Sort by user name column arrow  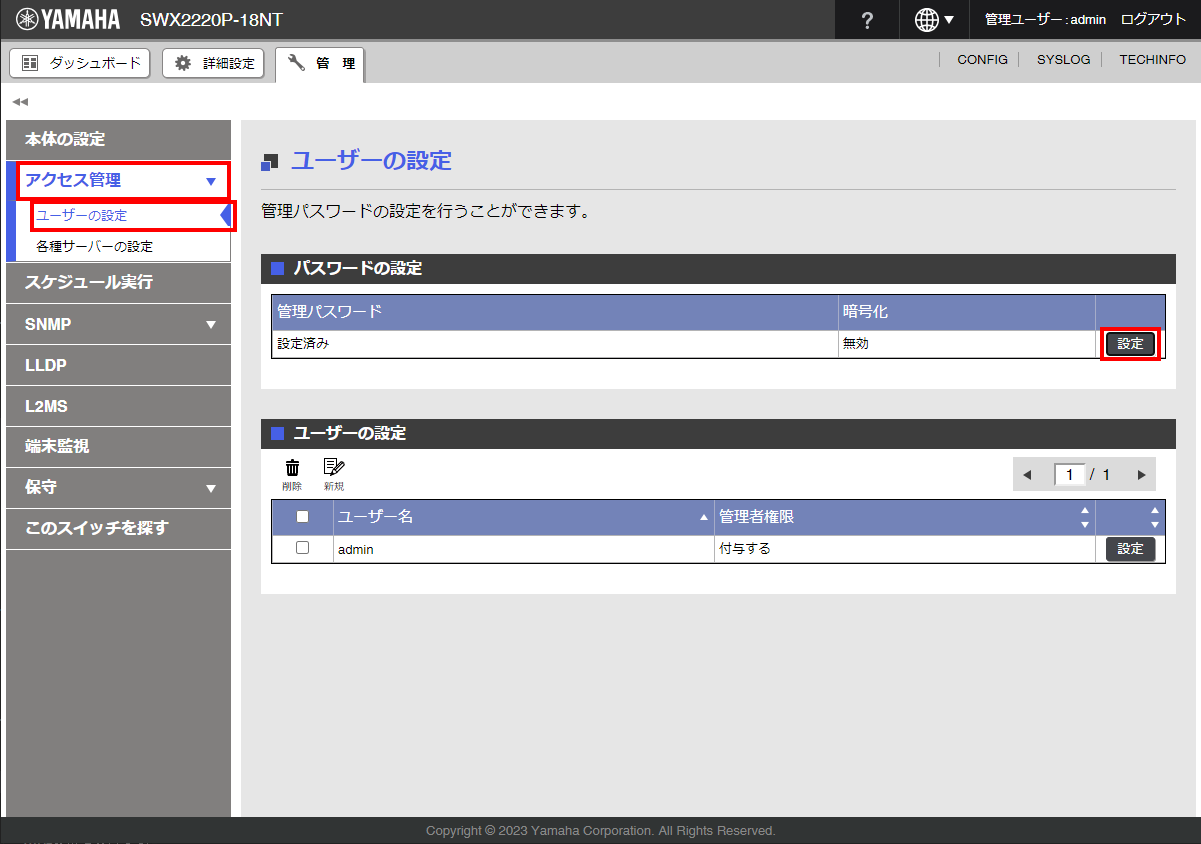(x=704, y=518)
